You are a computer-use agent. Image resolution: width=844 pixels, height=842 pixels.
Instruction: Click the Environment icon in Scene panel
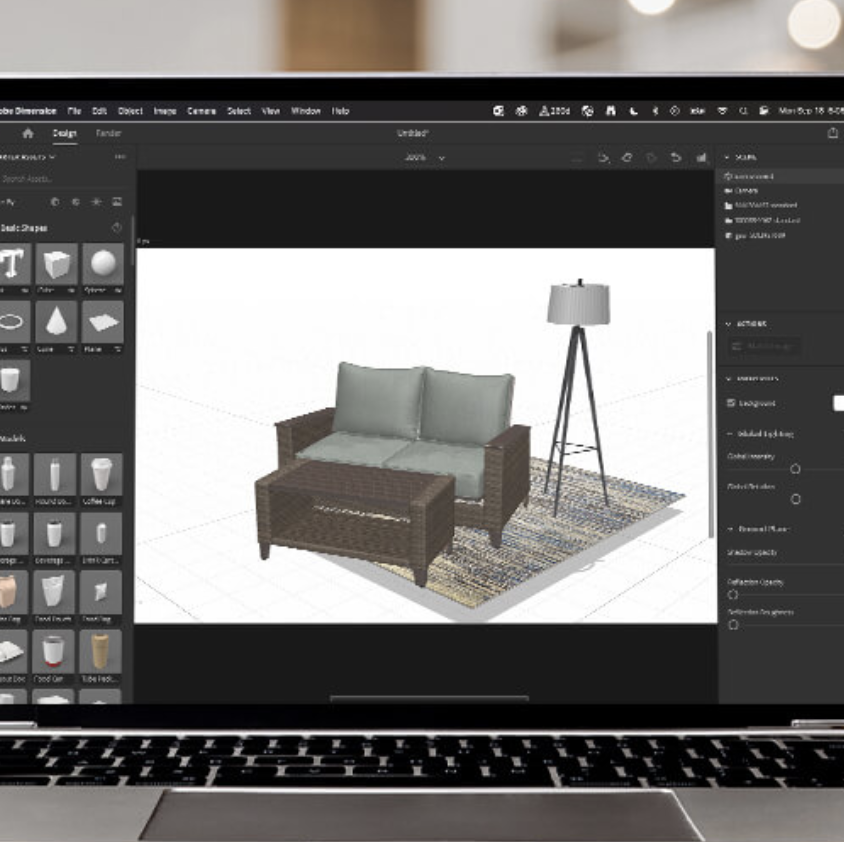point(728,177)
